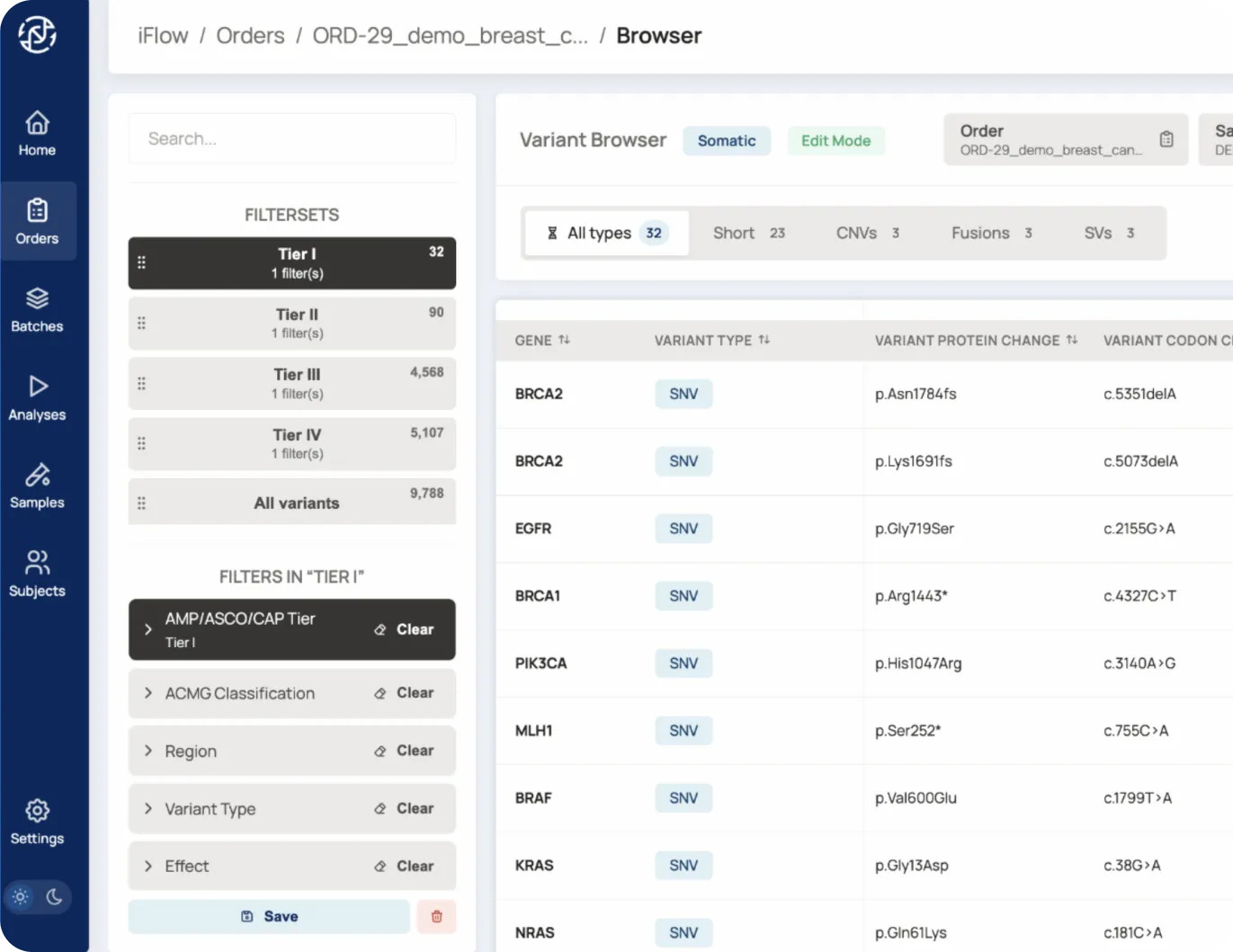
Task: Click SNV badge in MLH1 row
Action: [x=684, y=731]
